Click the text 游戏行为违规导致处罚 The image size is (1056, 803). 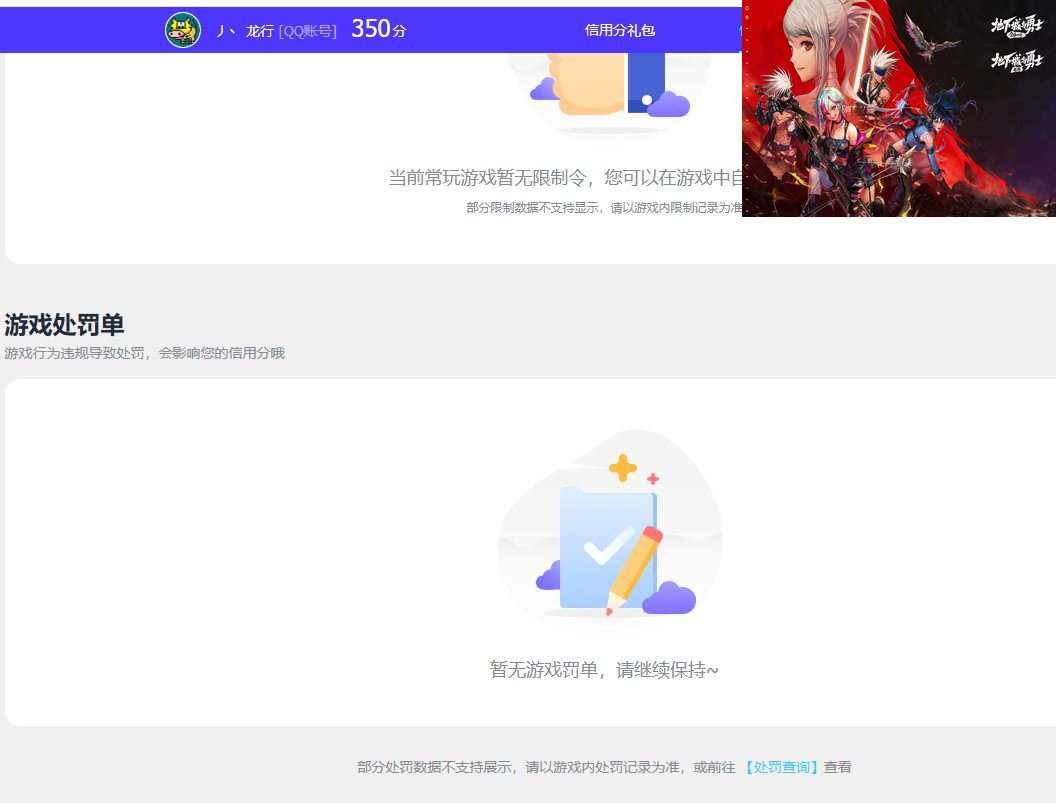coord(75,353)
